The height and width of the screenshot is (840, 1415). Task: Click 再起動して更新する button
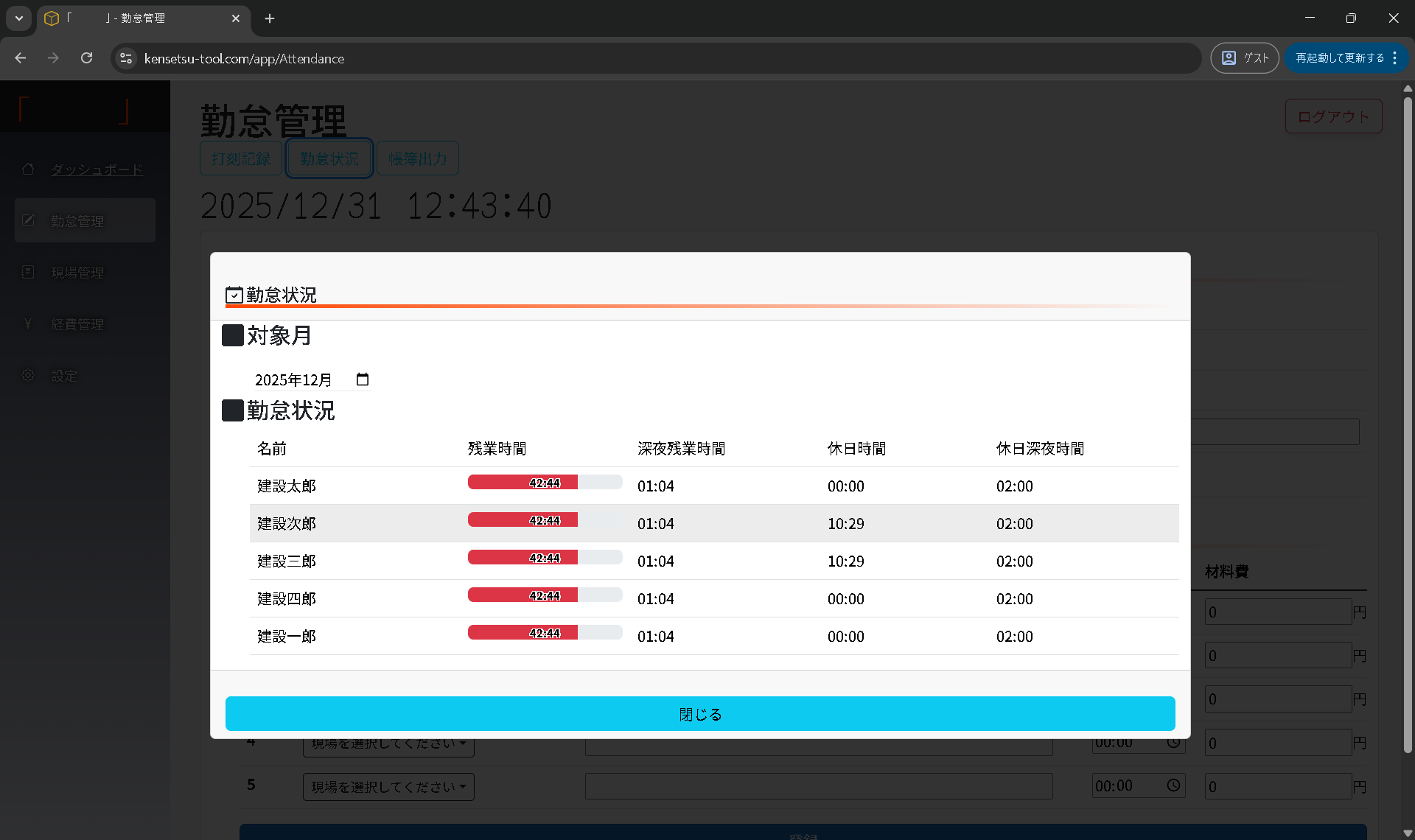[x=1339, y=58]
